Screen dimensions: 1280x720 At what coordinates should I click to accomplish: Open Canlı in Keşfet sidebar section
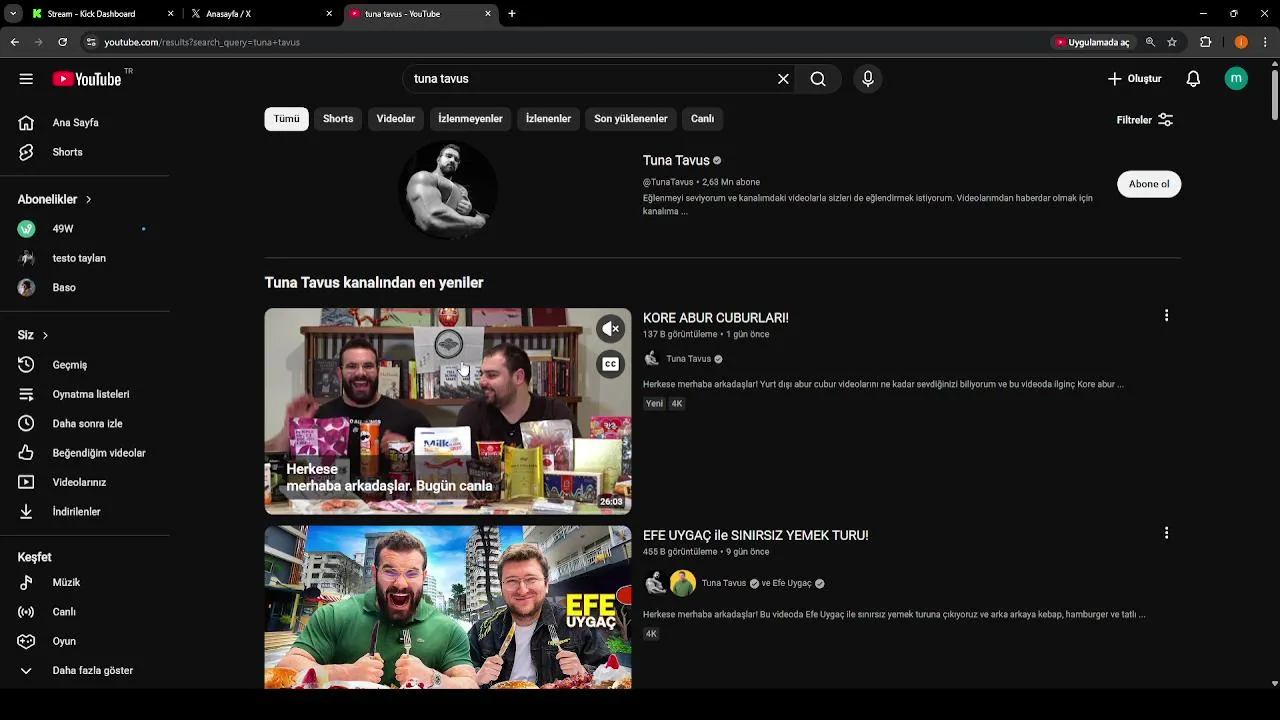pyautogui.click(x=85, y=612)
